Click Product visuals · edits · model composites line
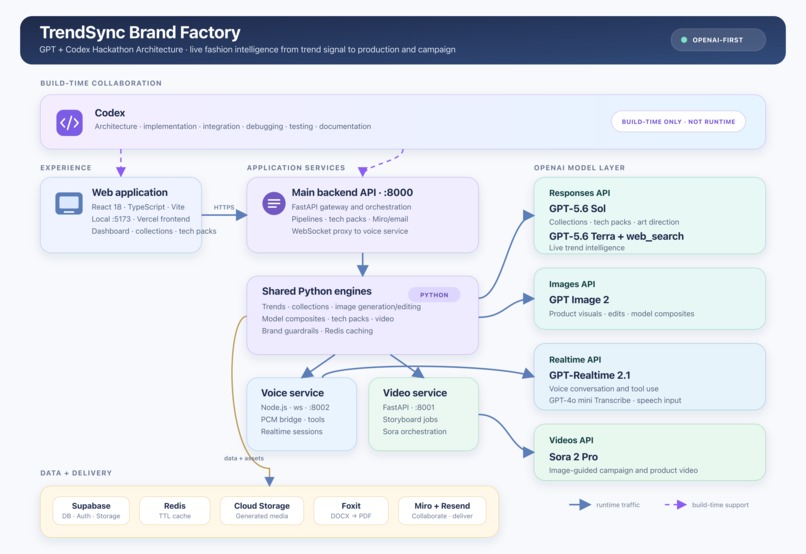 coord(621,313)
